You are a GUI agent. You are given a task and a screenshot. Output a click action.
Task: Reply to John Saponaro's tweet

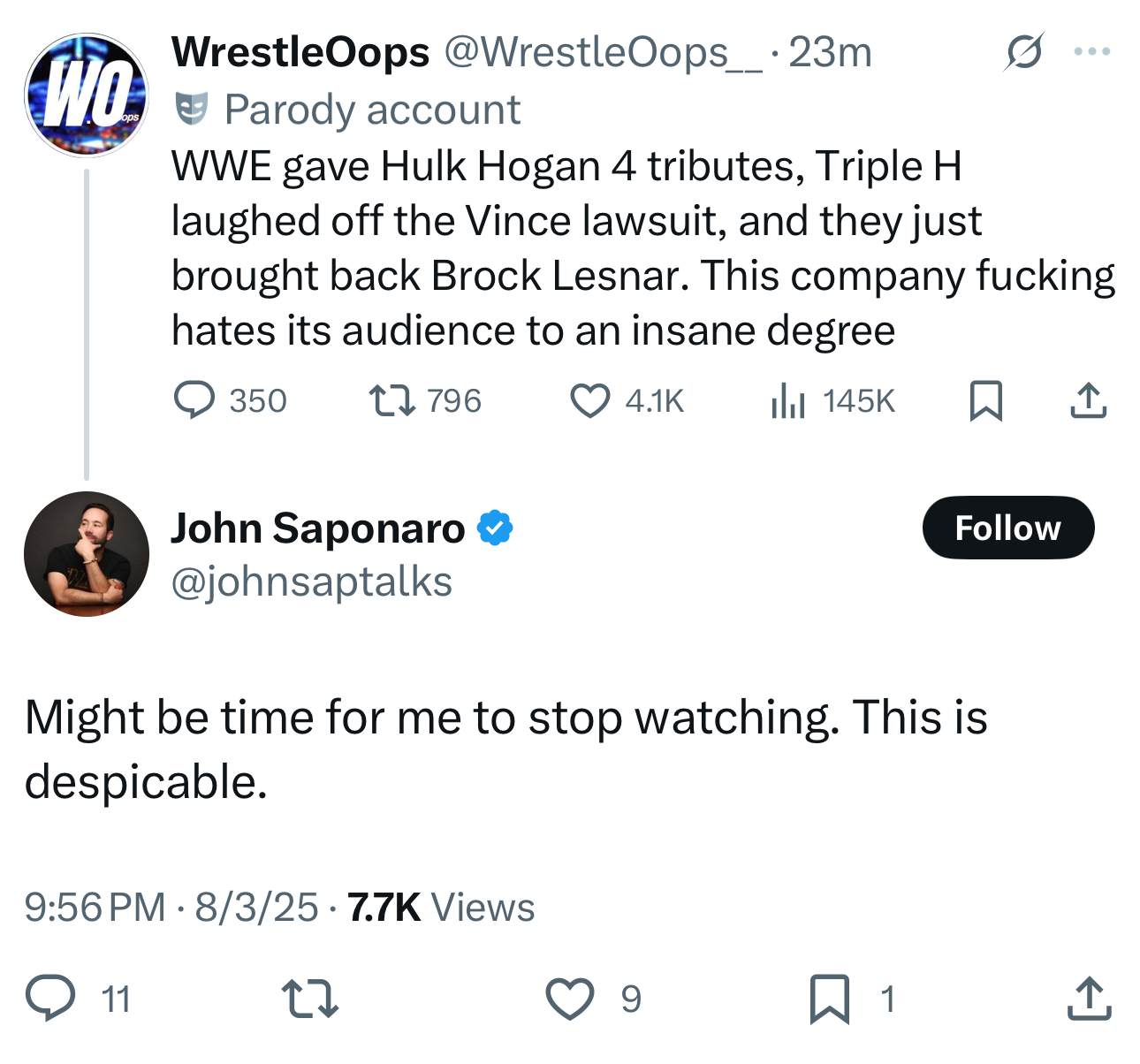50,998
